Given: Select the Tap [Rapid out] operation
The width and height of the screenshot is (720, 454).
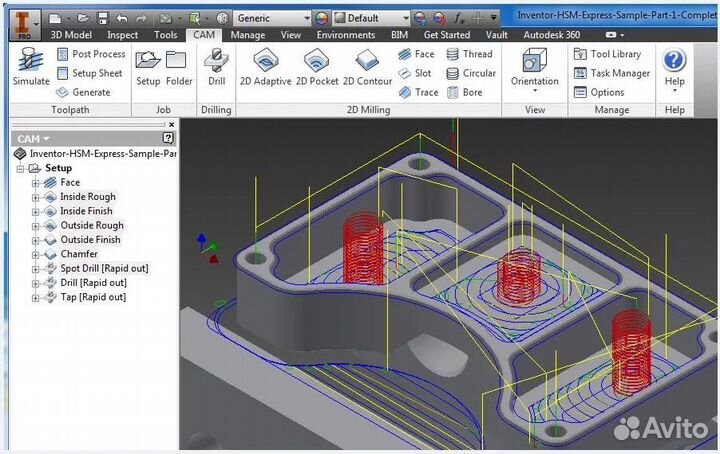Looking at the screenshot, I should pos(93,297).
